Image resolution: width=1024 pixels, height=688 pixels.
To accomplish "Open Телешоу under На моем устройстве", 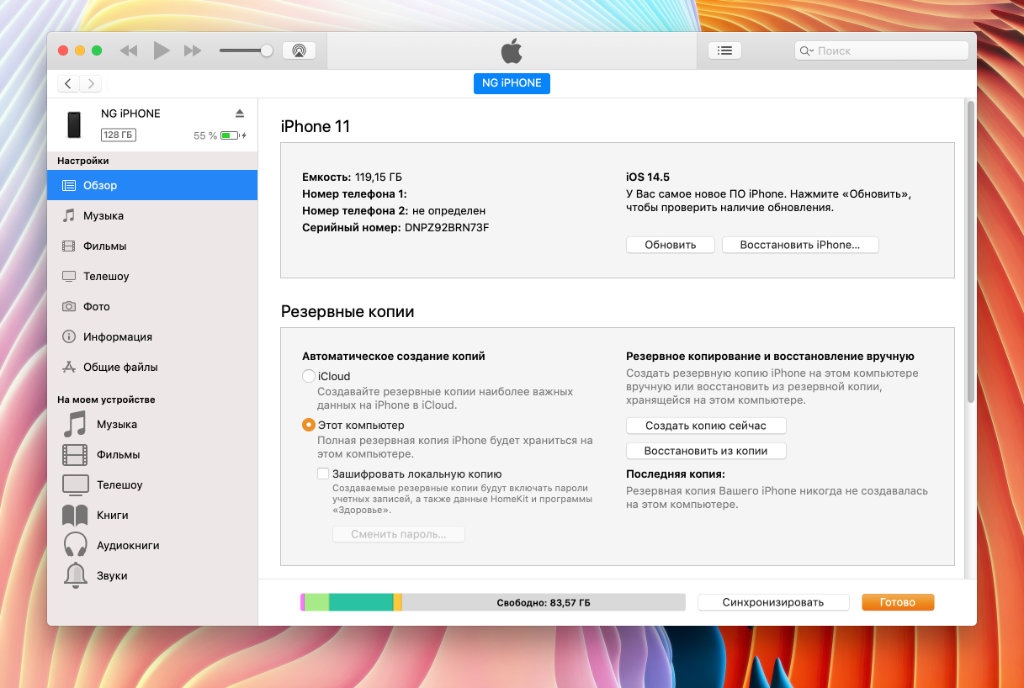I will click(x=152, y=485).
